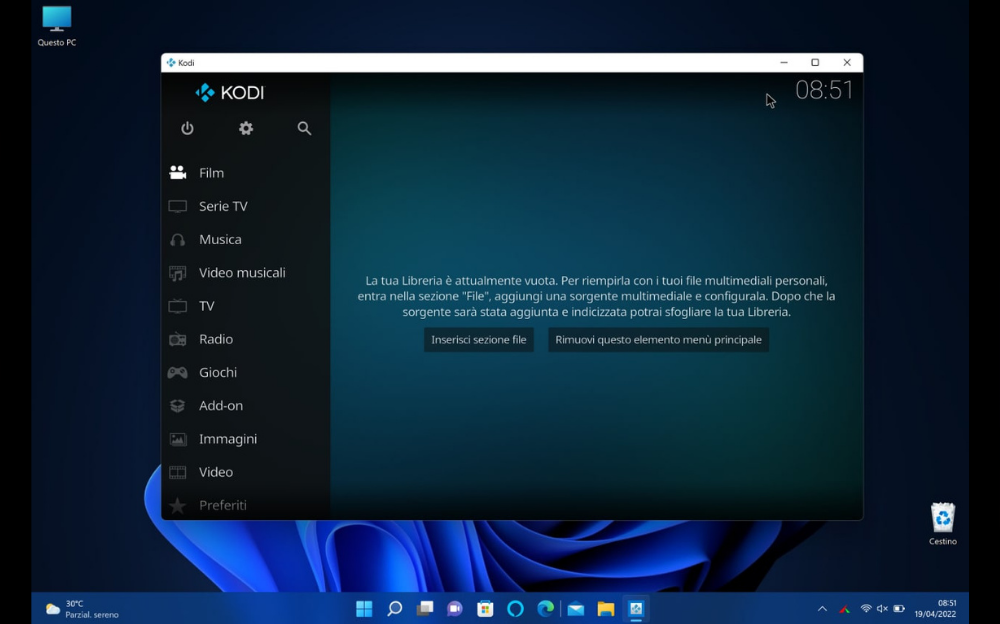Open weather widget 30°C Parzial. sereno

82,609
